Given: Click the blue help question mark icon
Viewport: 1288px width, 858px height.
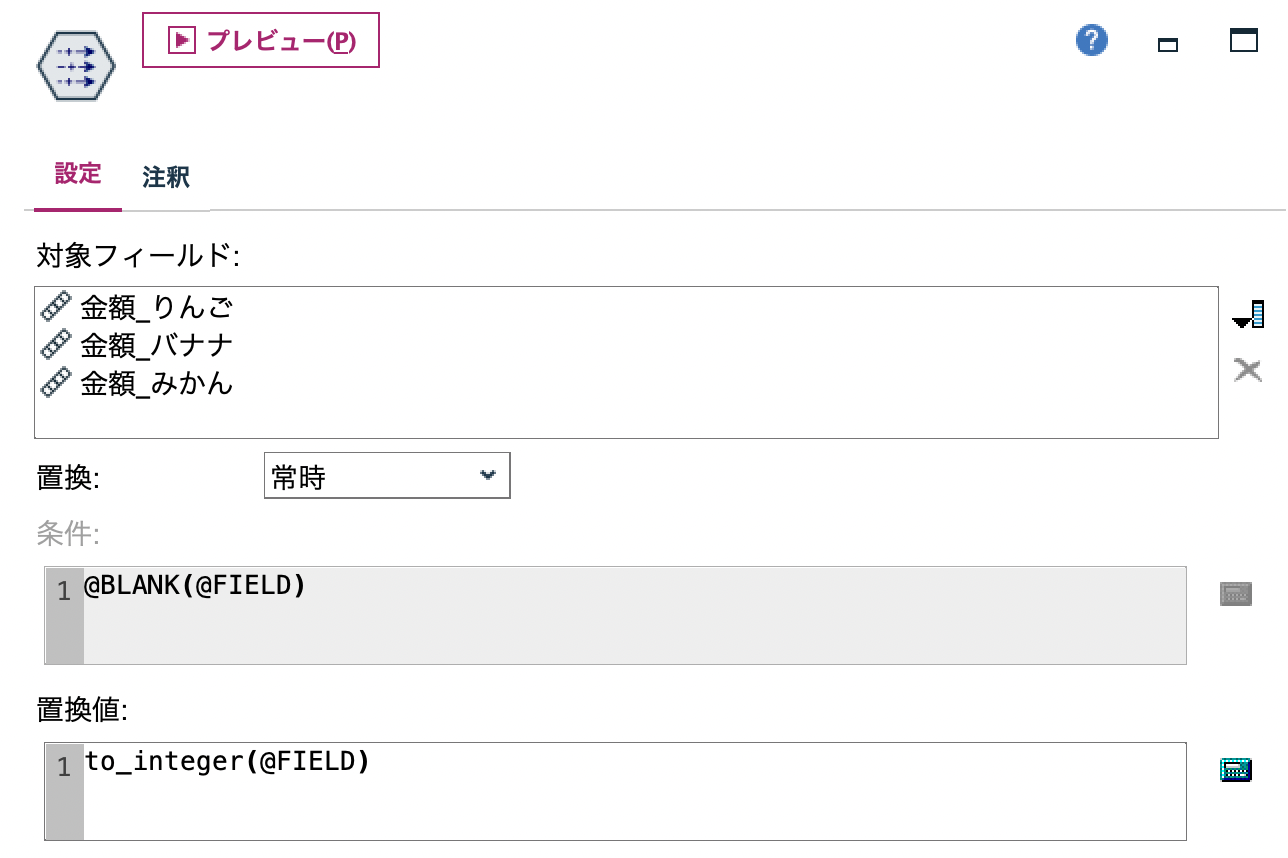Looking at the screenshot, I should [x=1091, y=40].
